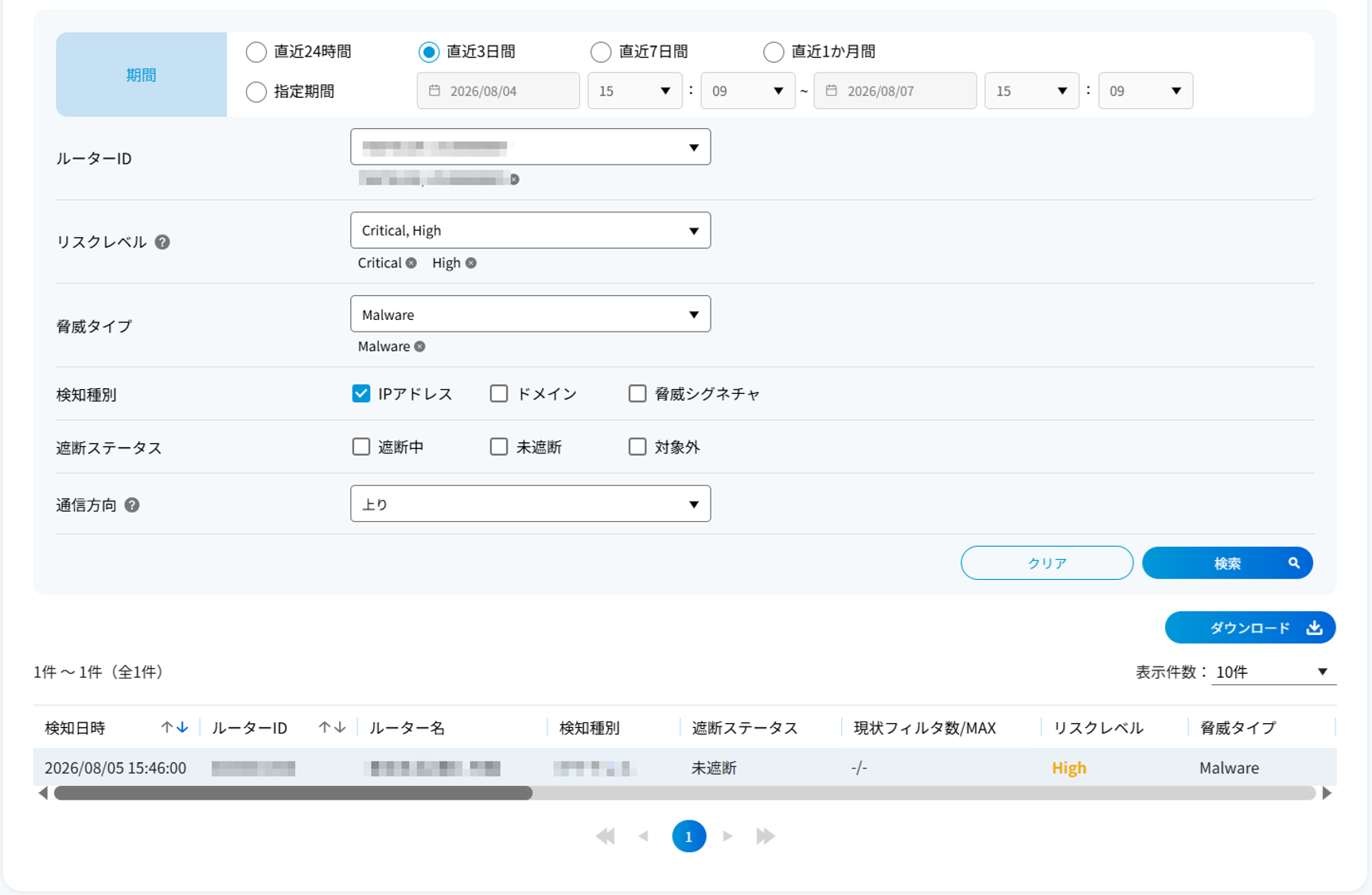Sort by 検知日時 column arrows

(x=174, y=728)
